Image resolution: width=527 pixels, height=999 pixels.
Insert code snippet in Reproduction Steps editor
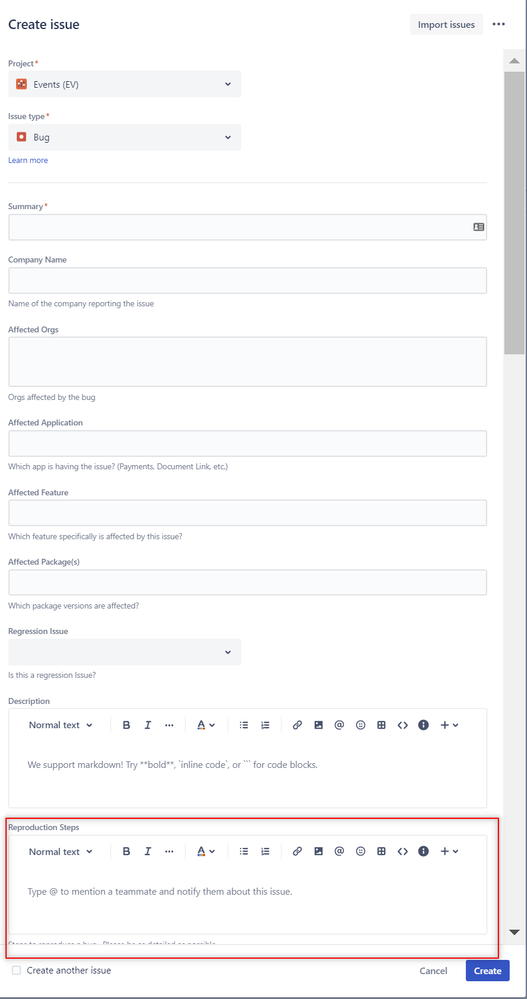click(402, 851)
